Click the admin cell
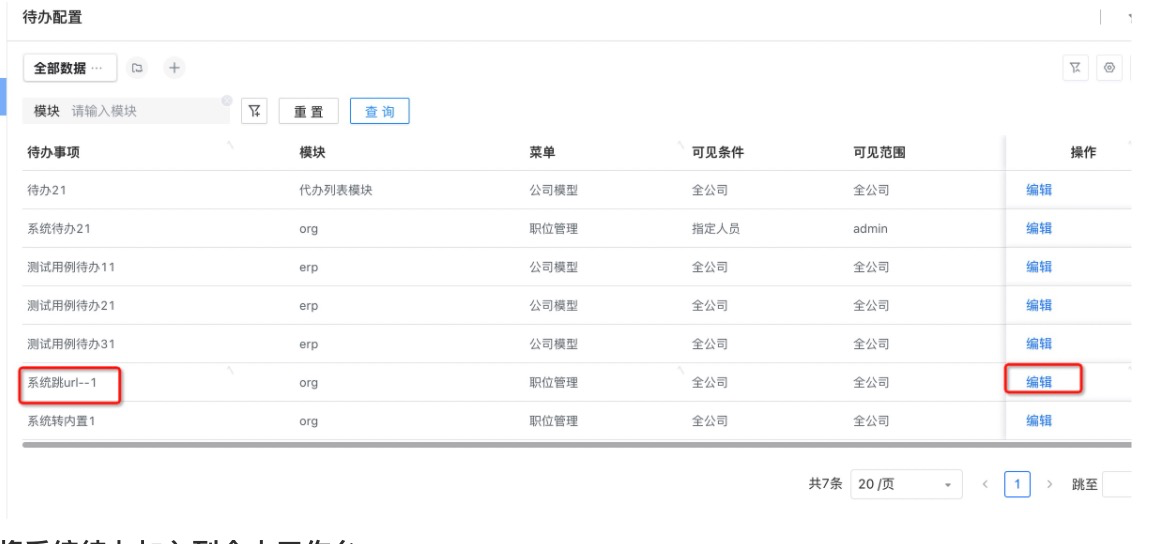1159x544 pixels. [870, 228]
